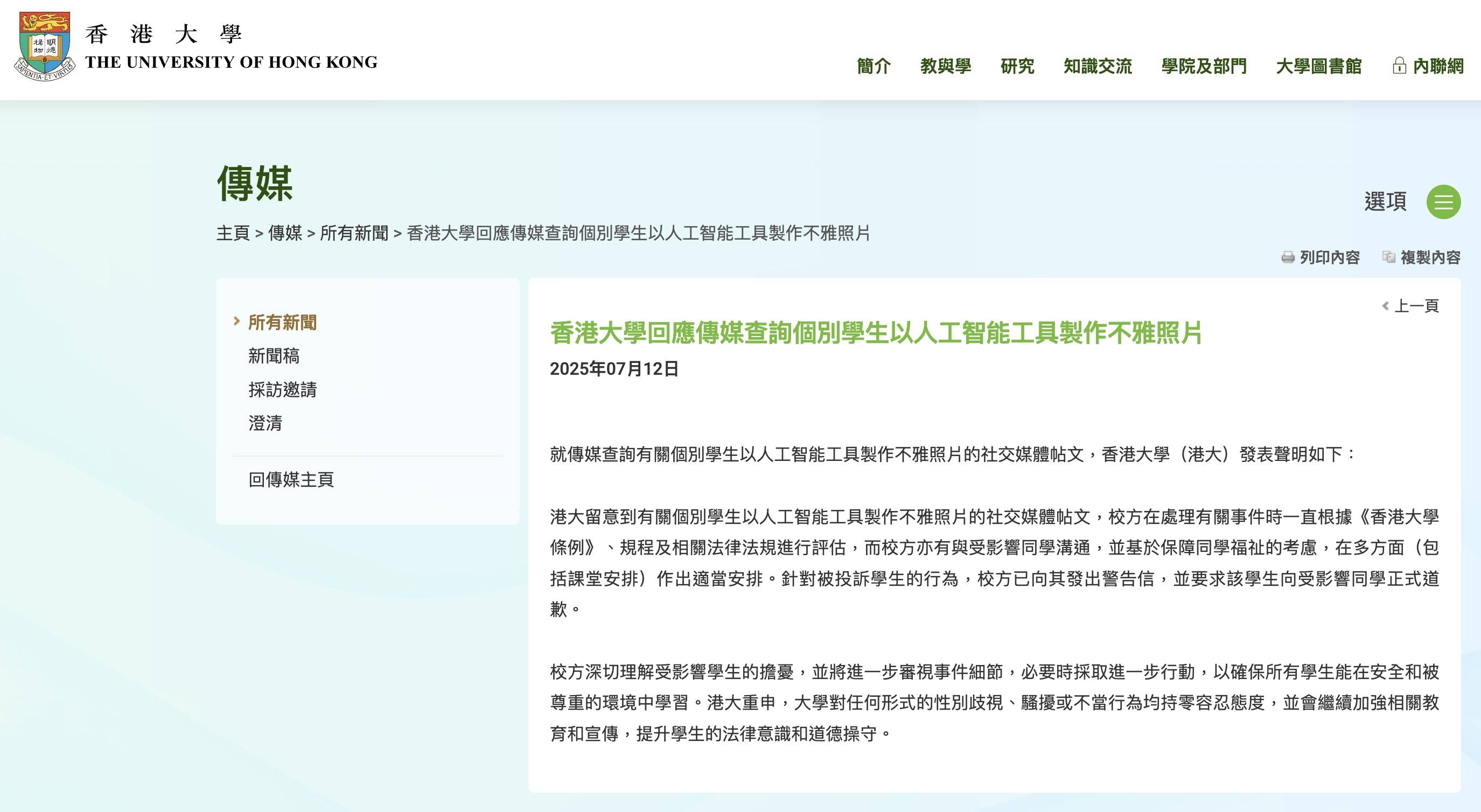Click 傳媒 in the breadcrumb

284,233
